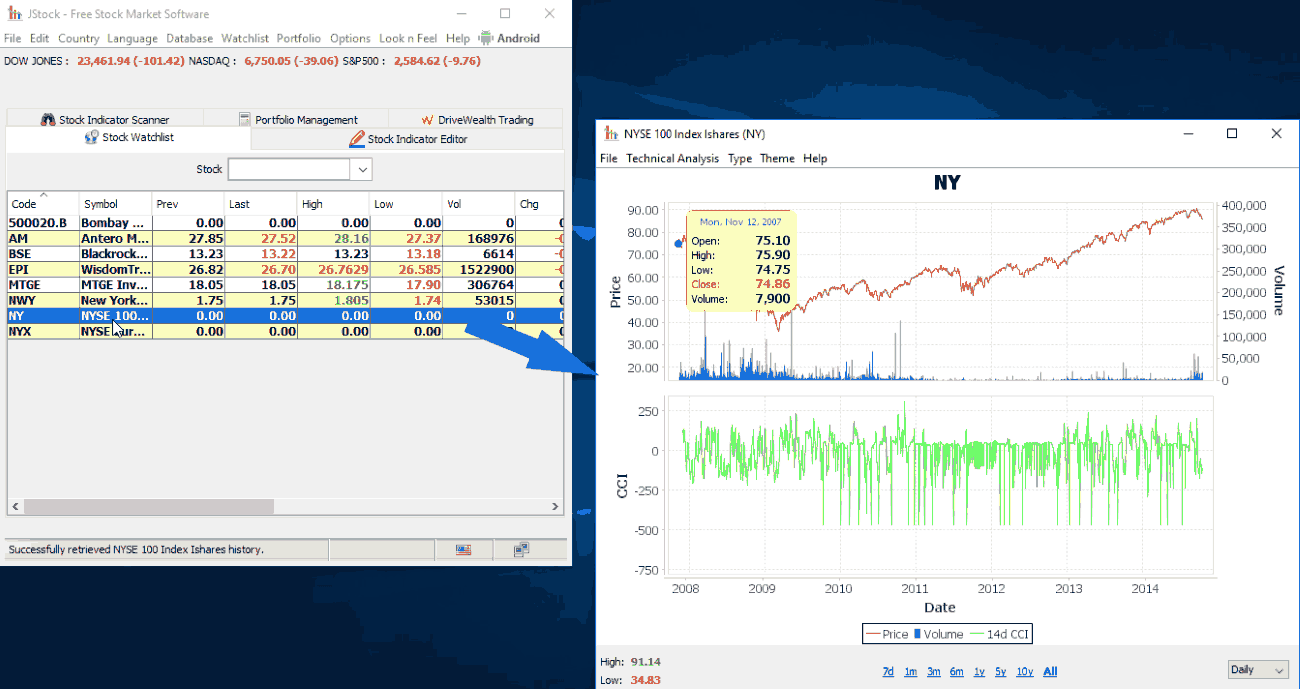Click the Stock Watchlist tab icon

point(92,138)
